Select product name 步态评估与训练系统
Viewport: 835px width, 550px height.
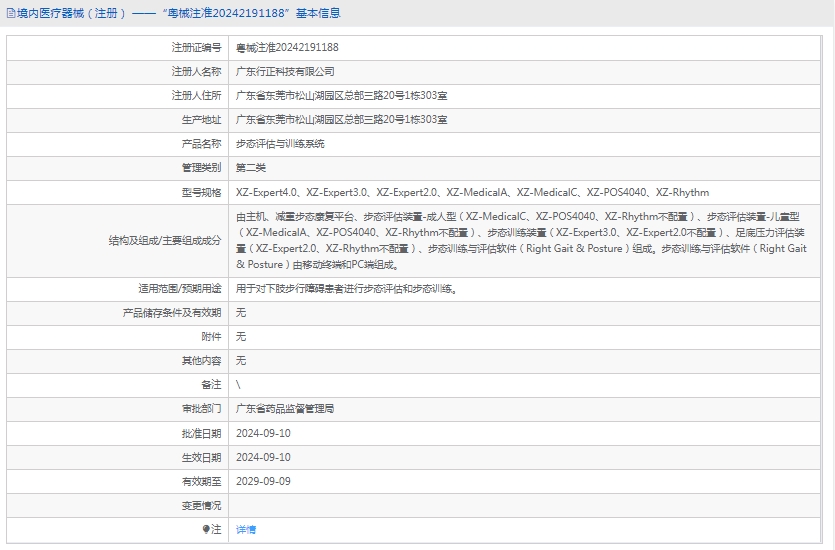click(x=280, y=143)
